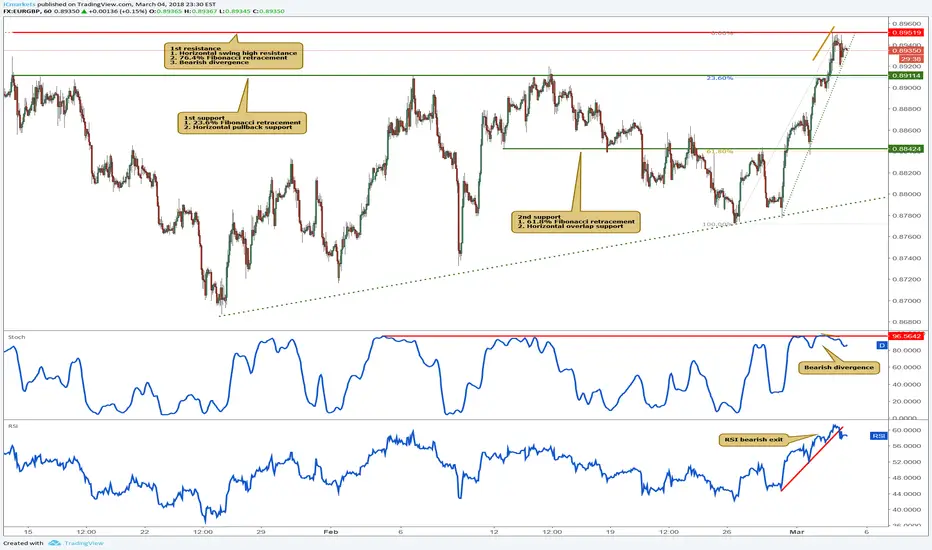Select the 1st resistance annotation callout
Screen dimensions: 932x550
[x=233, y=55]
